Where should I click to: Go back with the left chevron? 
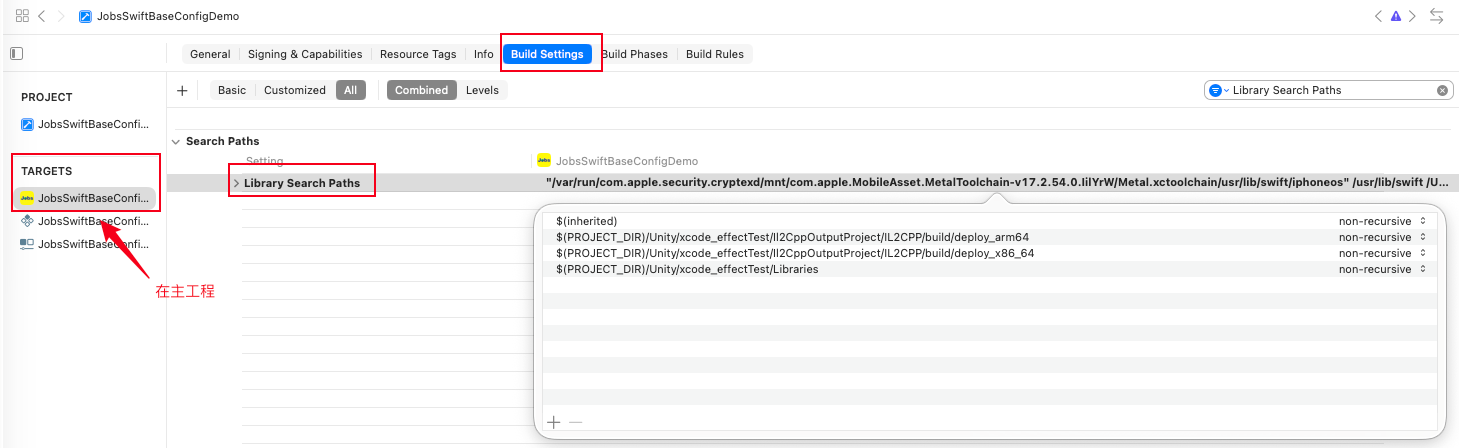point(42,16)
